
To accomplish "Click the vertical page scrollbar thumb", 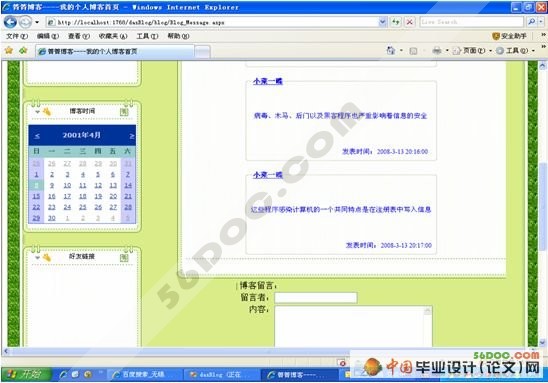I will [542, 206].
